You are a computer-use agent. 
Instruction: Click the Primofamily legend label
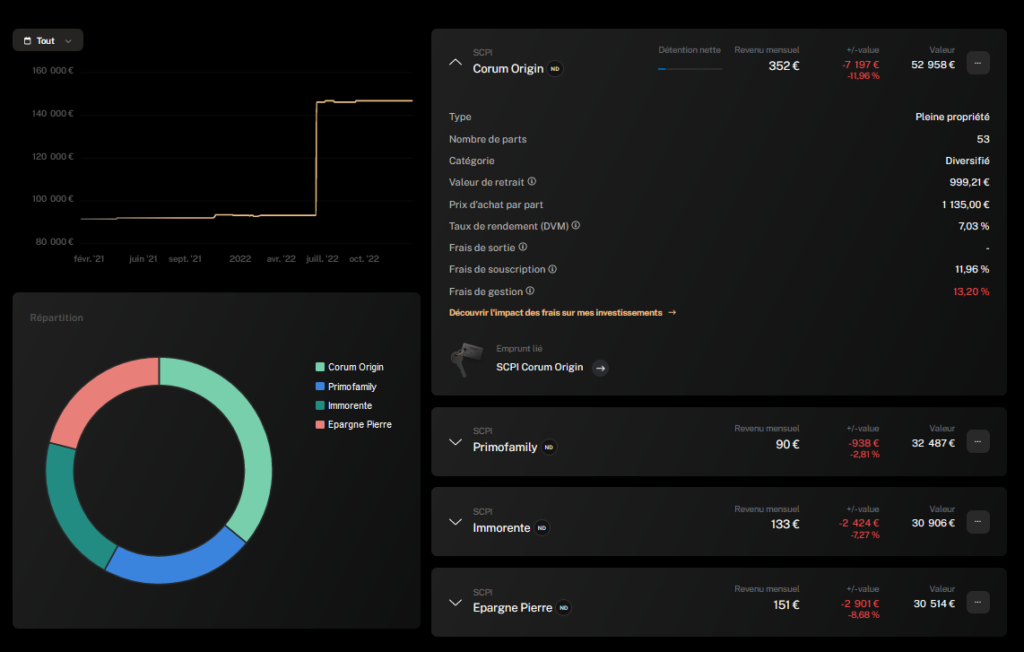click(x=352, y=387)
